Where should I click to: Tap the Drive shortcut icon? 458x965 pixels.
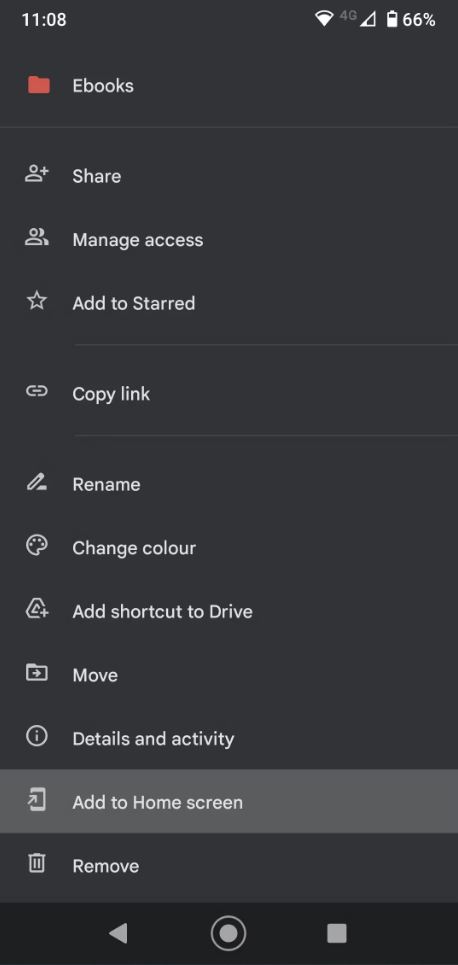37,610
